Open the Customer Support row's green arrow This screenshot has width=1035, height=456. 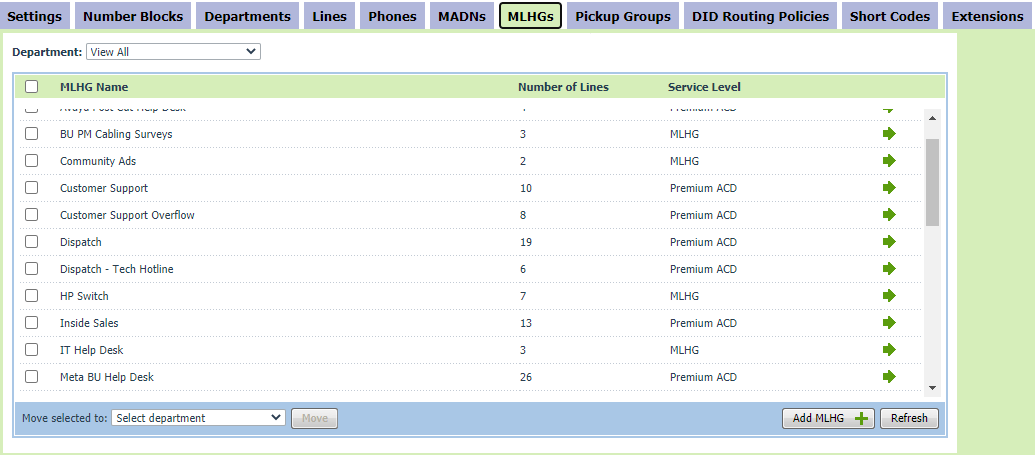pos(889,188)
